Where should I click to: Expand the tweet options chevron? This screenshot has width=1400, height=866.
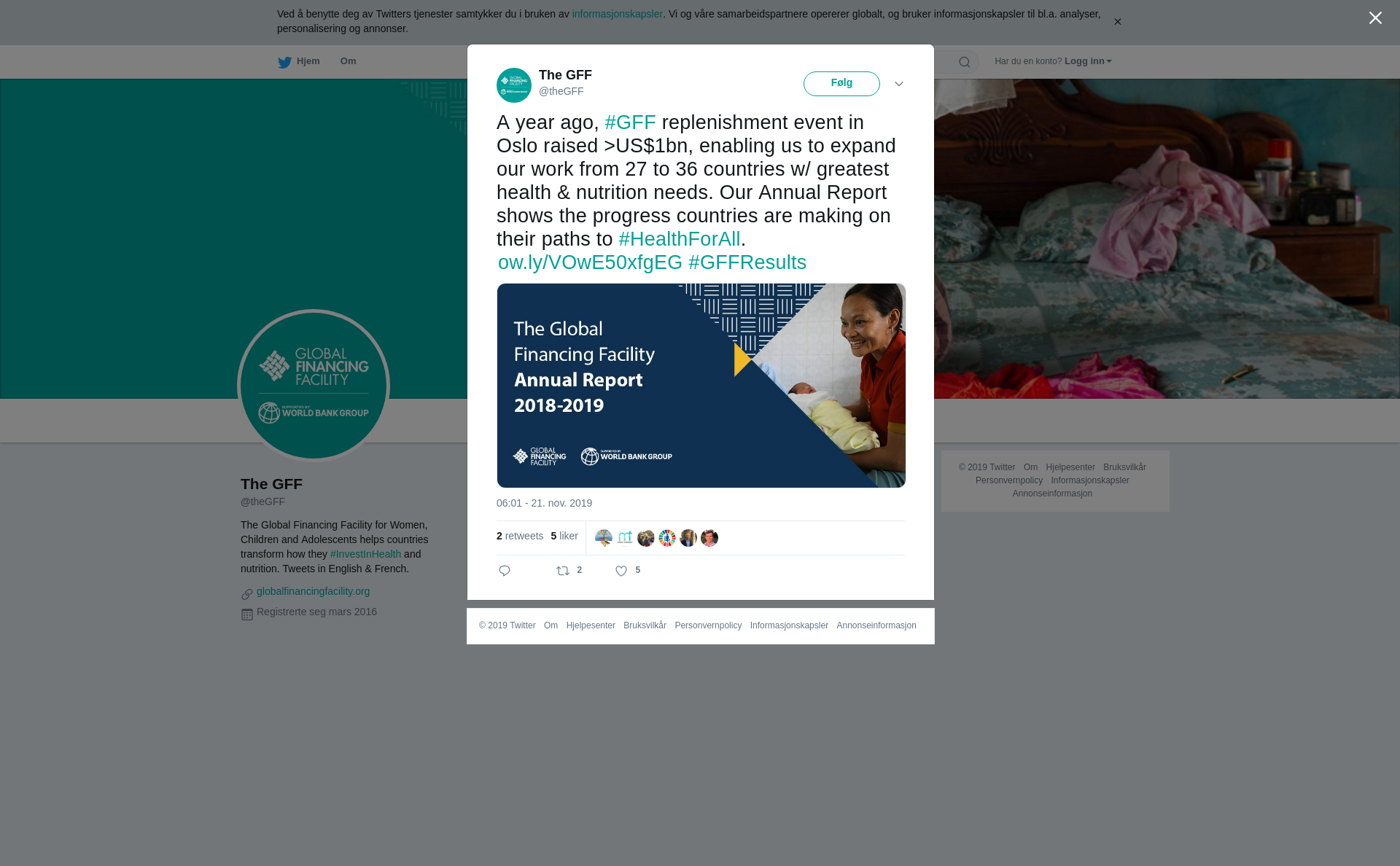[x=899, y=84]
